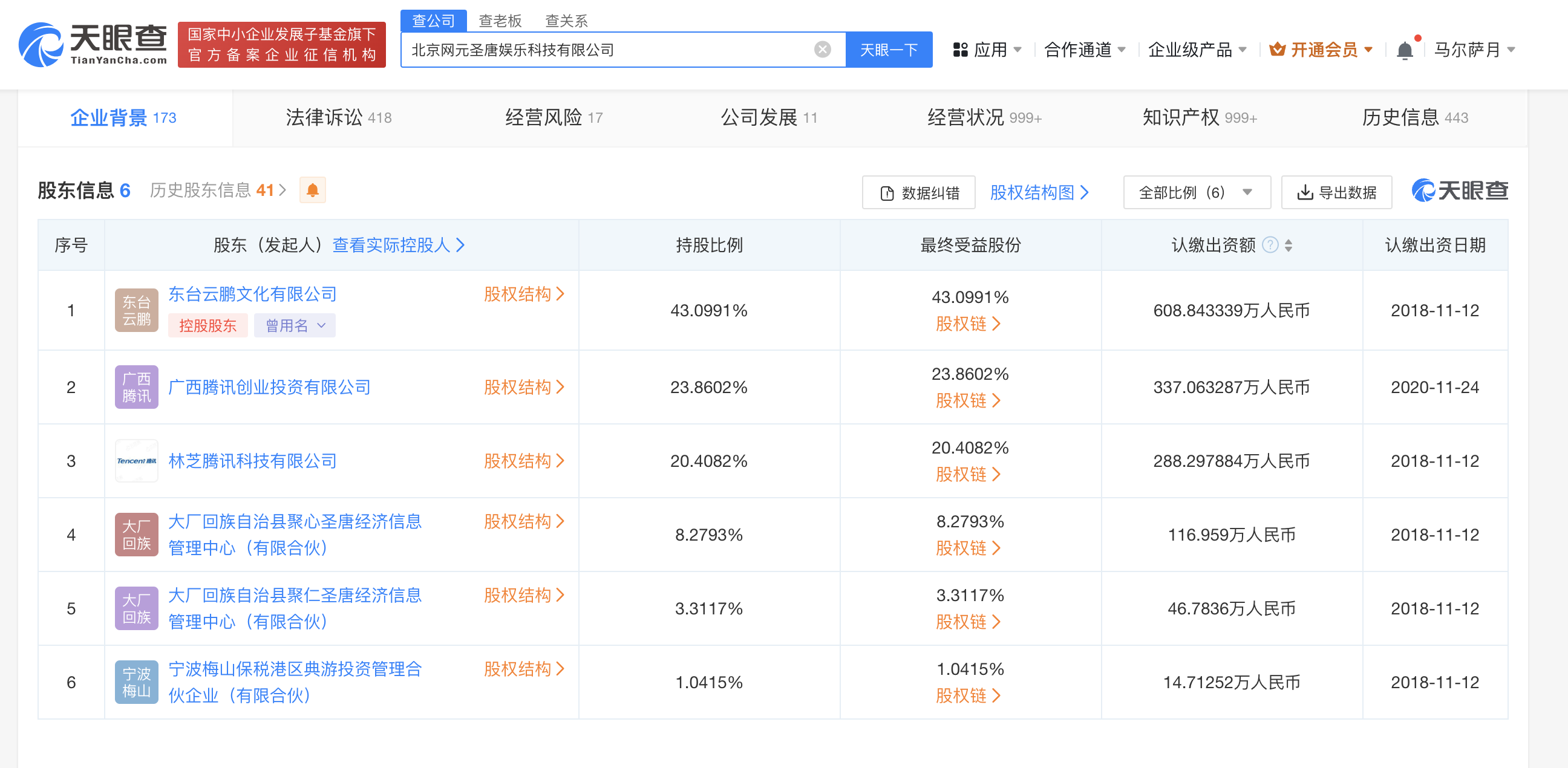The image size is (1568, 768).
Task: Sort by 认缴出资额 using the sort arrows
Action: tap(1289, 245)
